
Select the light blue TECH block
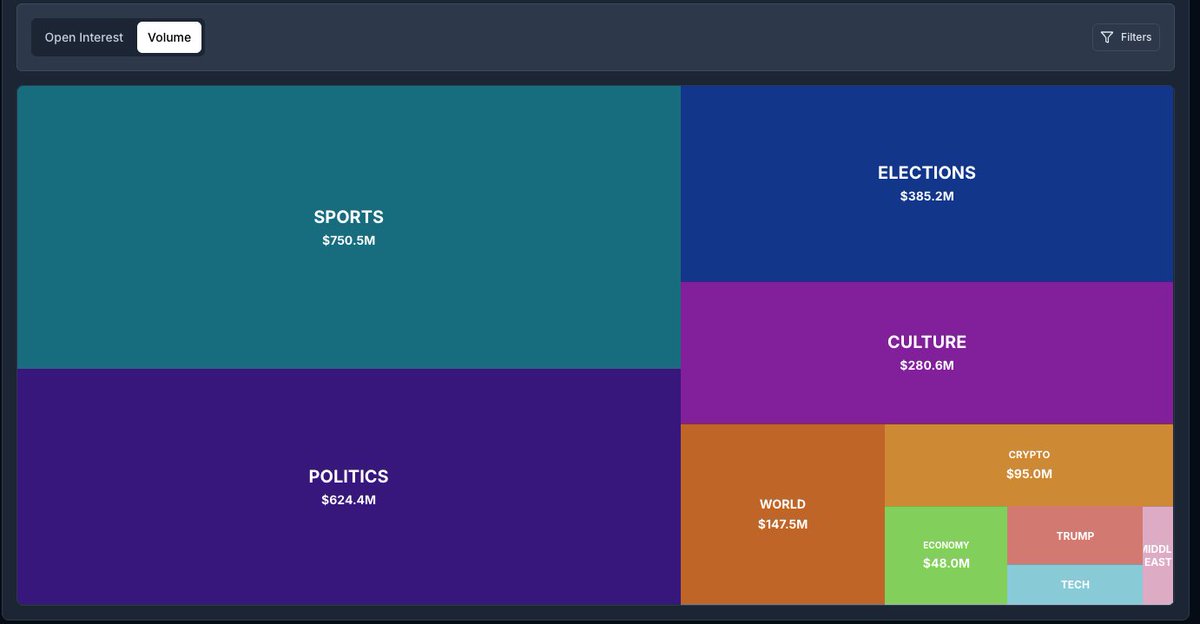pos(1075,585)
